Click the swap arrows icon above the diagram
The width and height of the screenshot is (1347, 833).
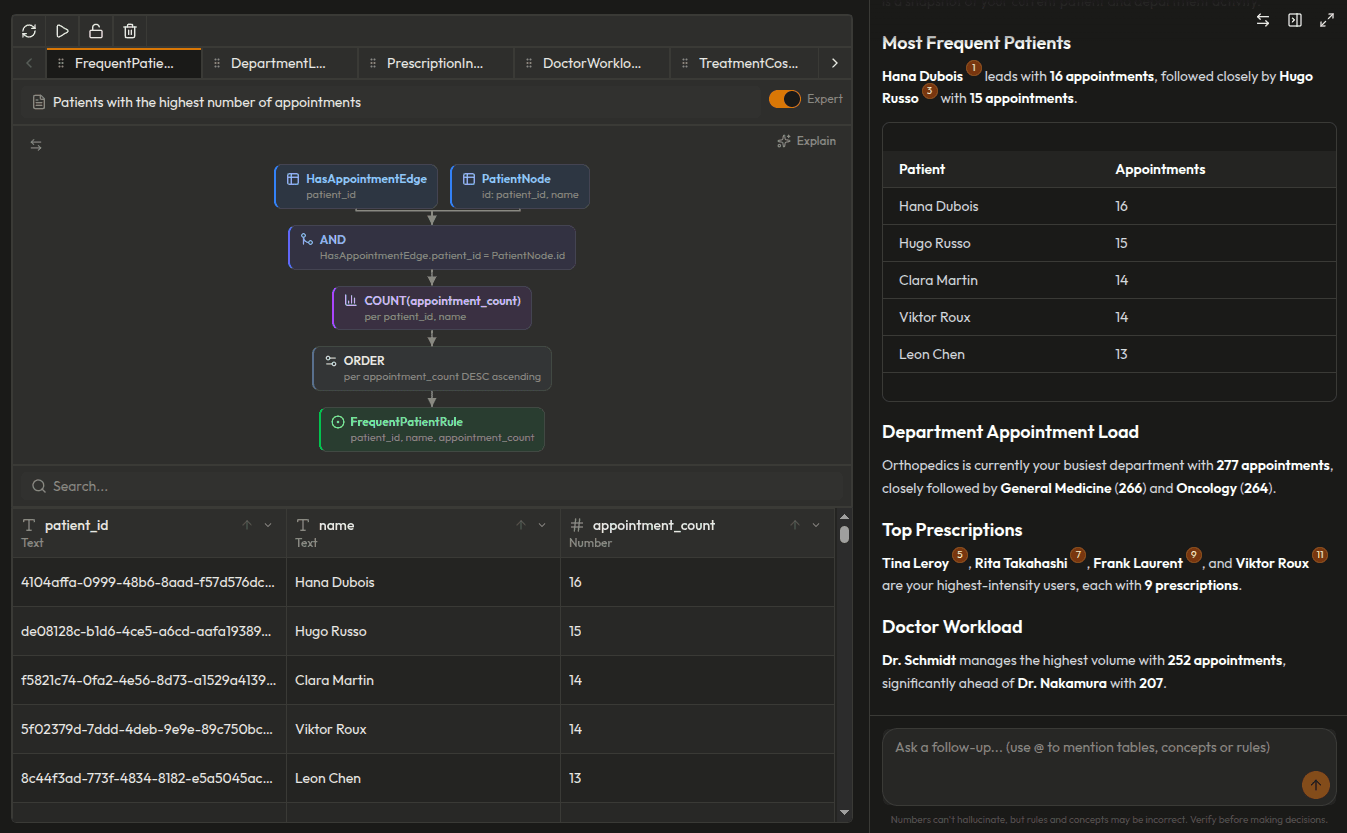(x=36, y=145)
